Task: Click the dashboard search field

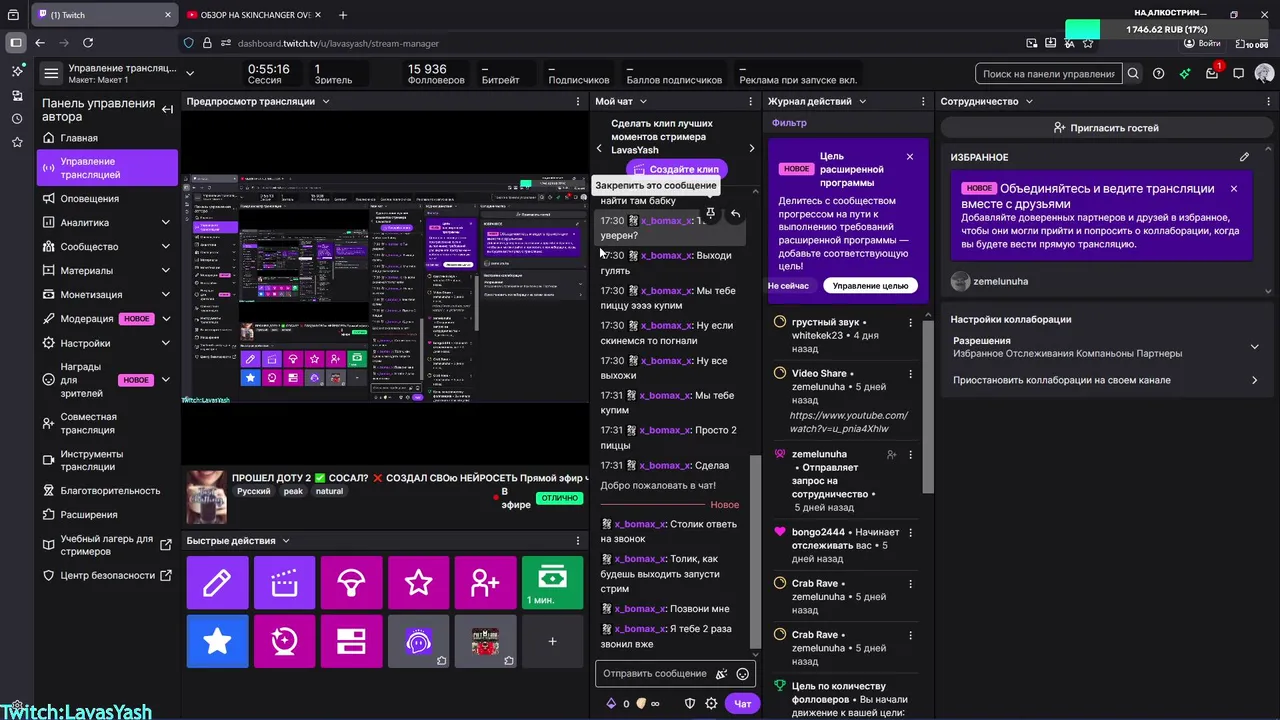Action: pos(1048,74)
